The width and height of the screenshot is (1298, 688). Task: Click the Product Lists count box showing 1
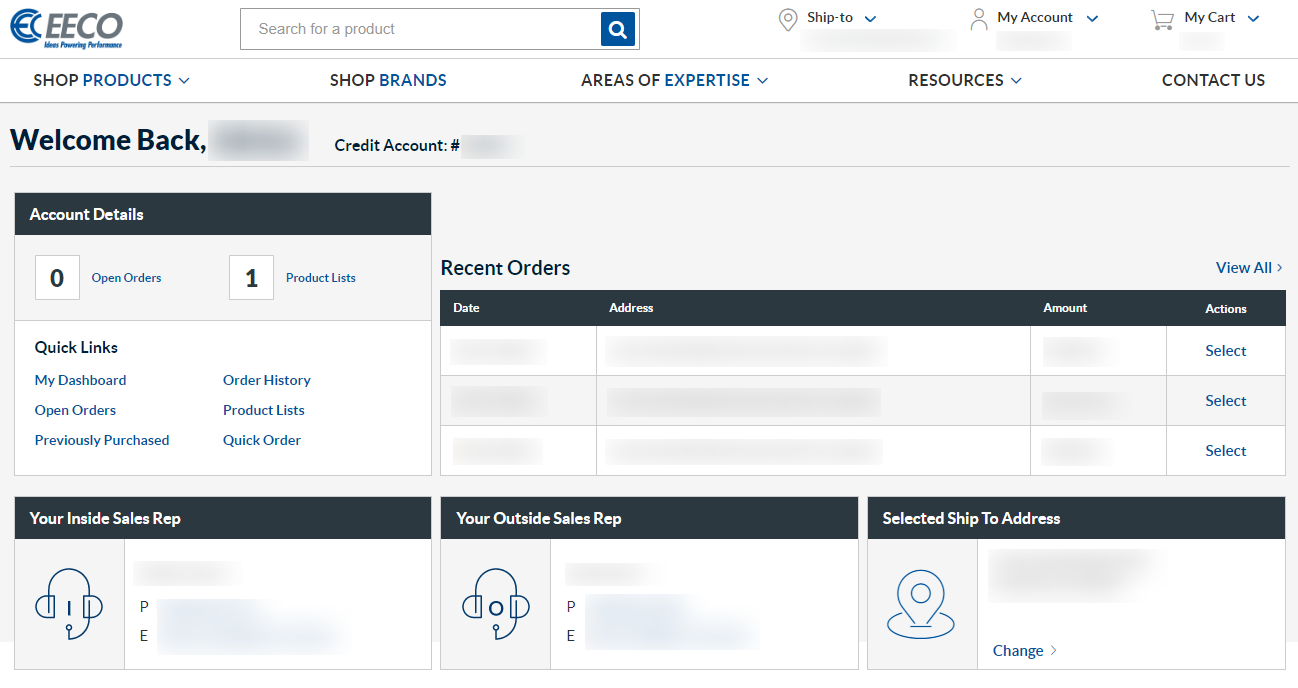[251, 278]
